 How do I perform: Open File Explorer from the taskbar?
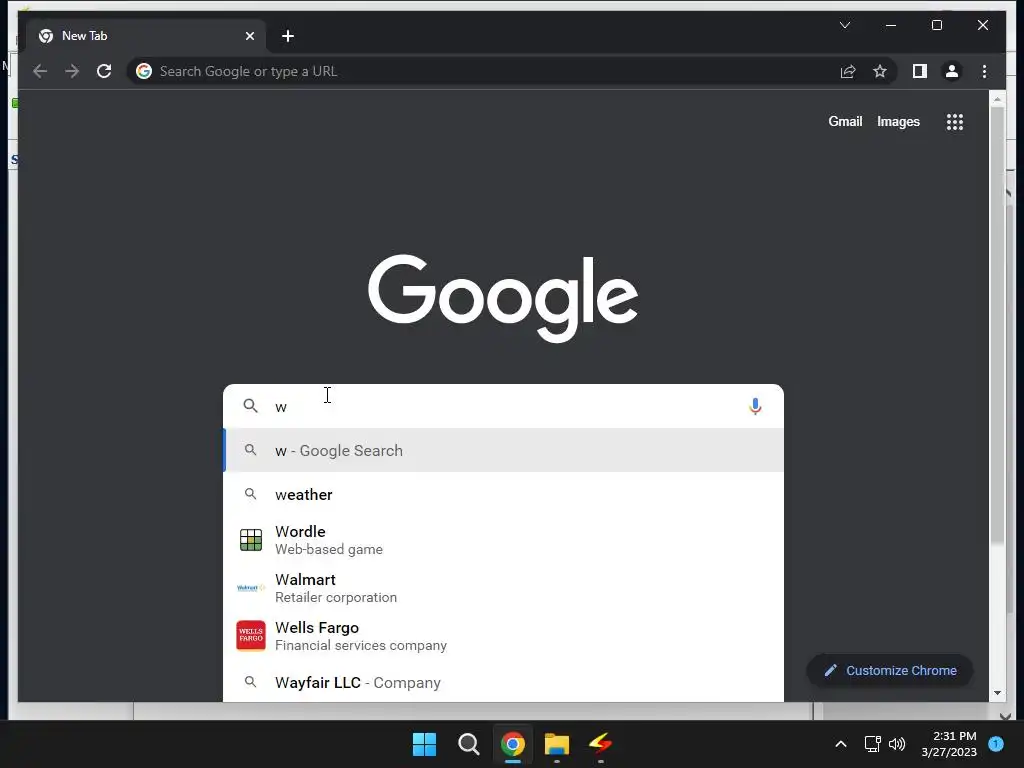557,744
